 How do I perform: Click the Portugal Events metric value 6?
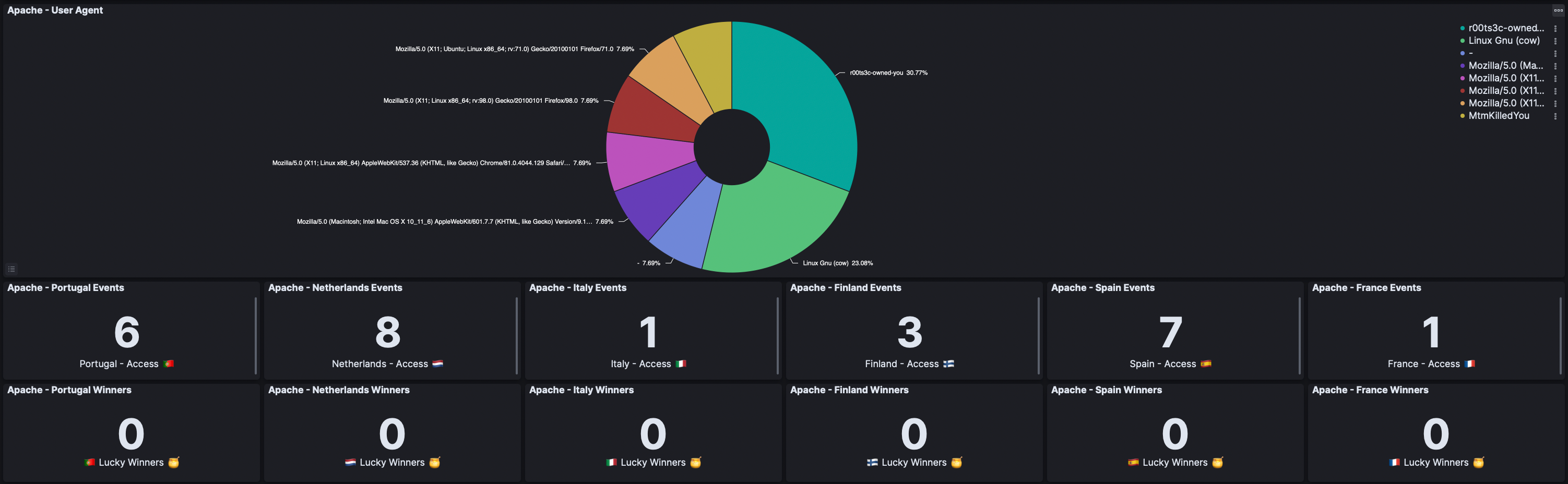(x=127, y=332)
